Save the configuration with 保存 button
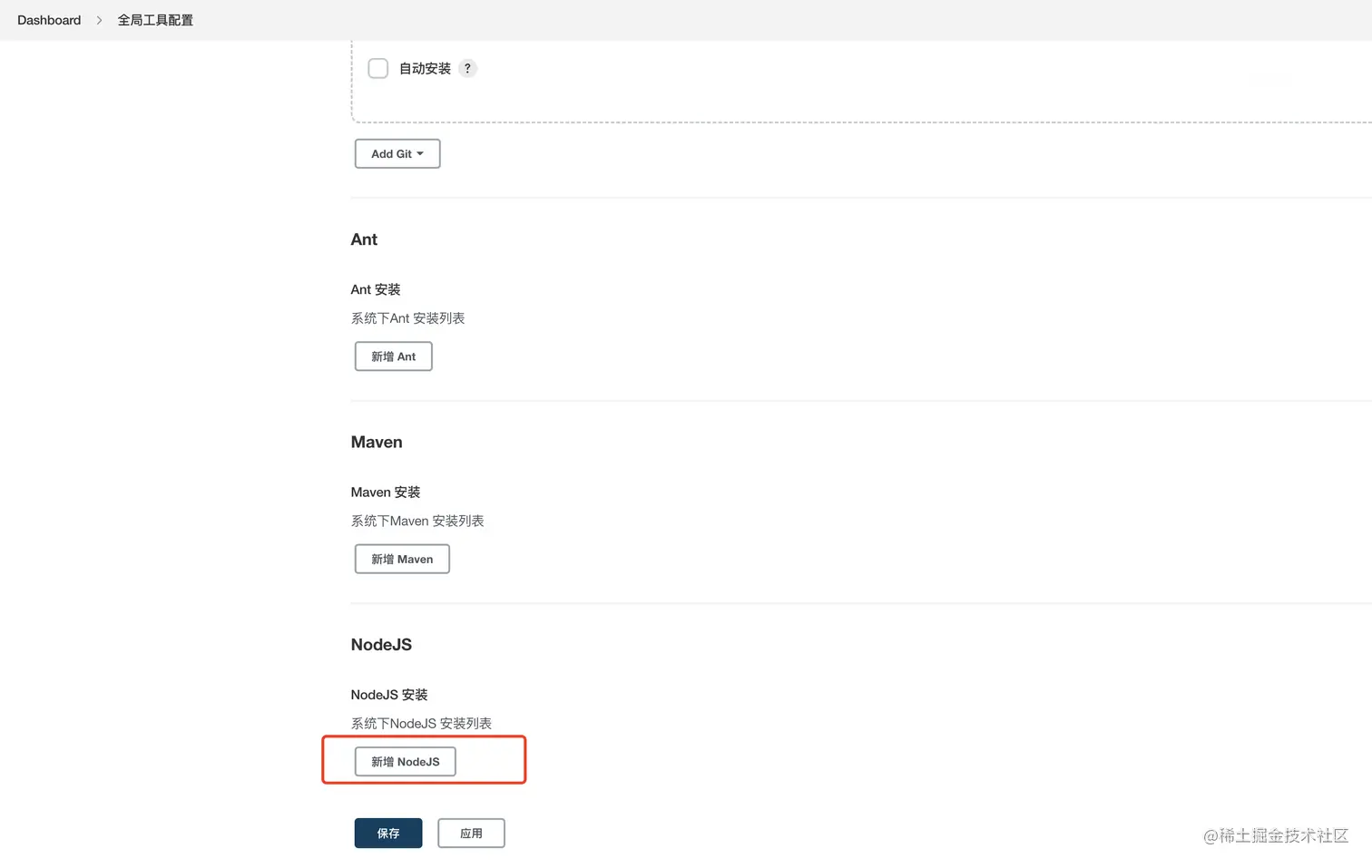The width and height of the screenshot is (1372, 868). (387, 833)
